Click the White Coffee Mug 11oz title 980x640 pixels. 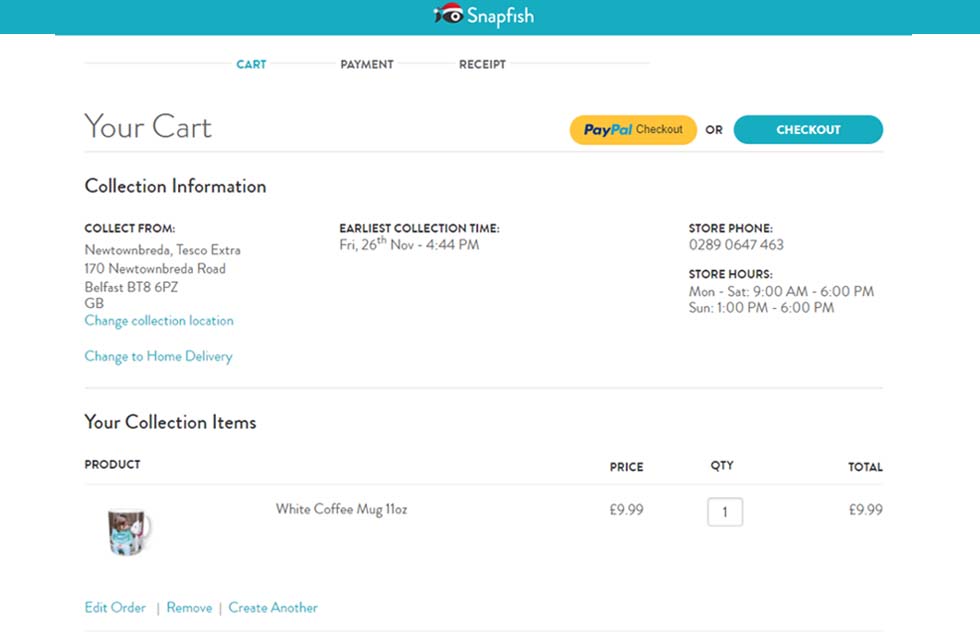343,509
